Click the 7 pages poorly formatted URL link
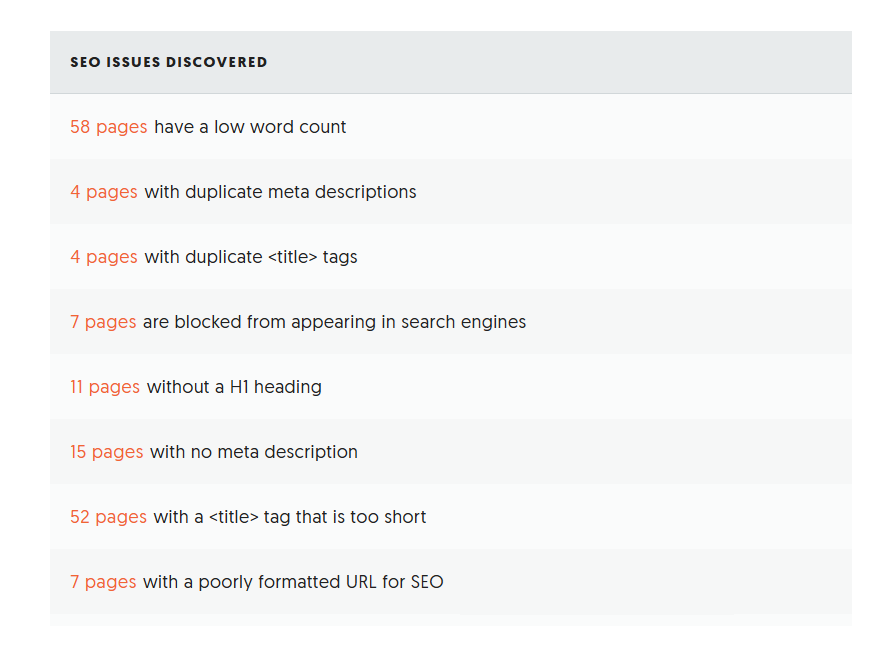Viewport: 881px width, 655px height. pos(104,582)
